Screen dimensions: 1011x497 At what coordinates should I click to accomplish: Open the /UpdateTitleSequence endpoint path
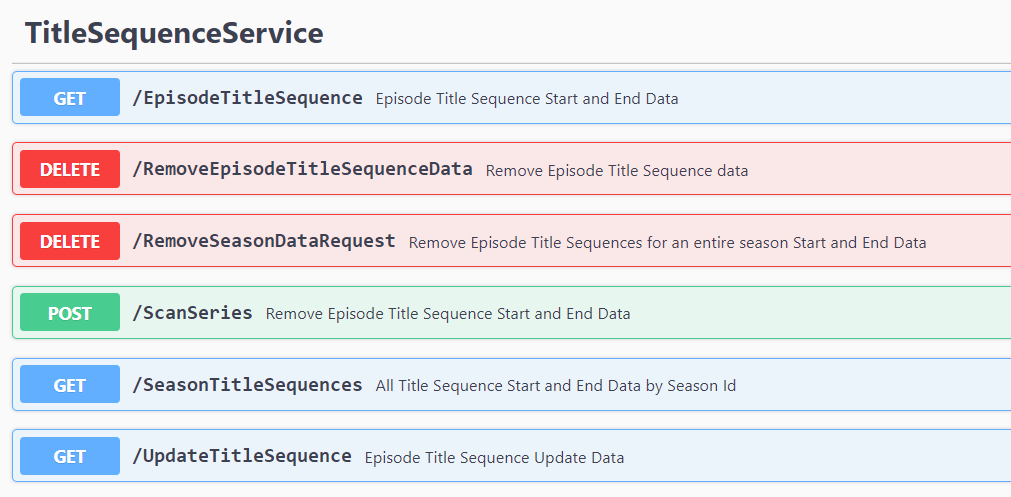click(x=242, y=456)
